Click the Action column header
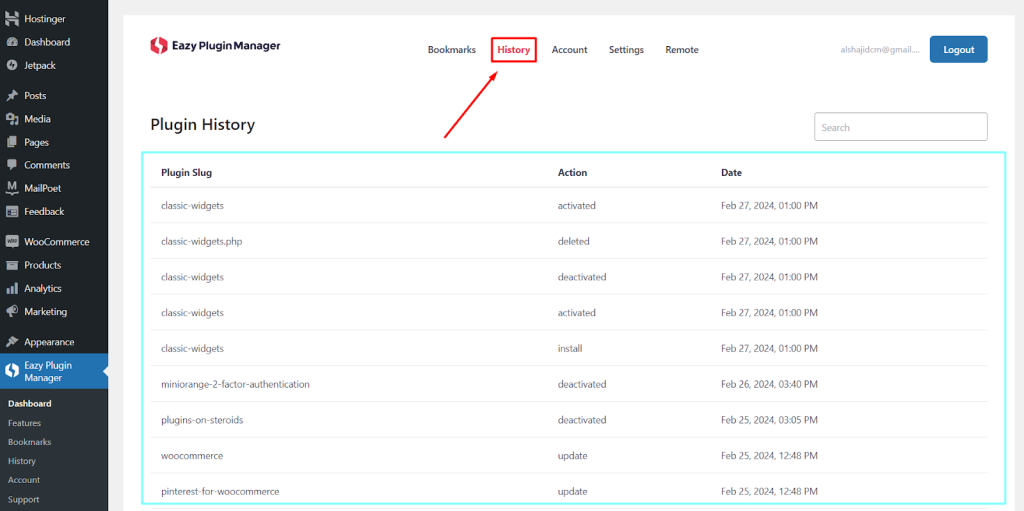Screen dimensions: 1024x511 (x=572, y=173)
